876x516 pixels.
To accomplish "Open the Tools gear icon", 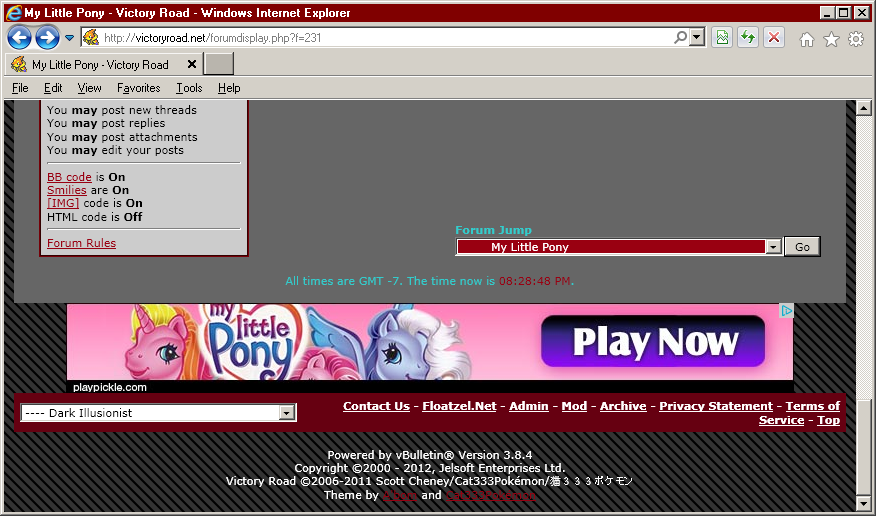I will [x=856, y=39].
